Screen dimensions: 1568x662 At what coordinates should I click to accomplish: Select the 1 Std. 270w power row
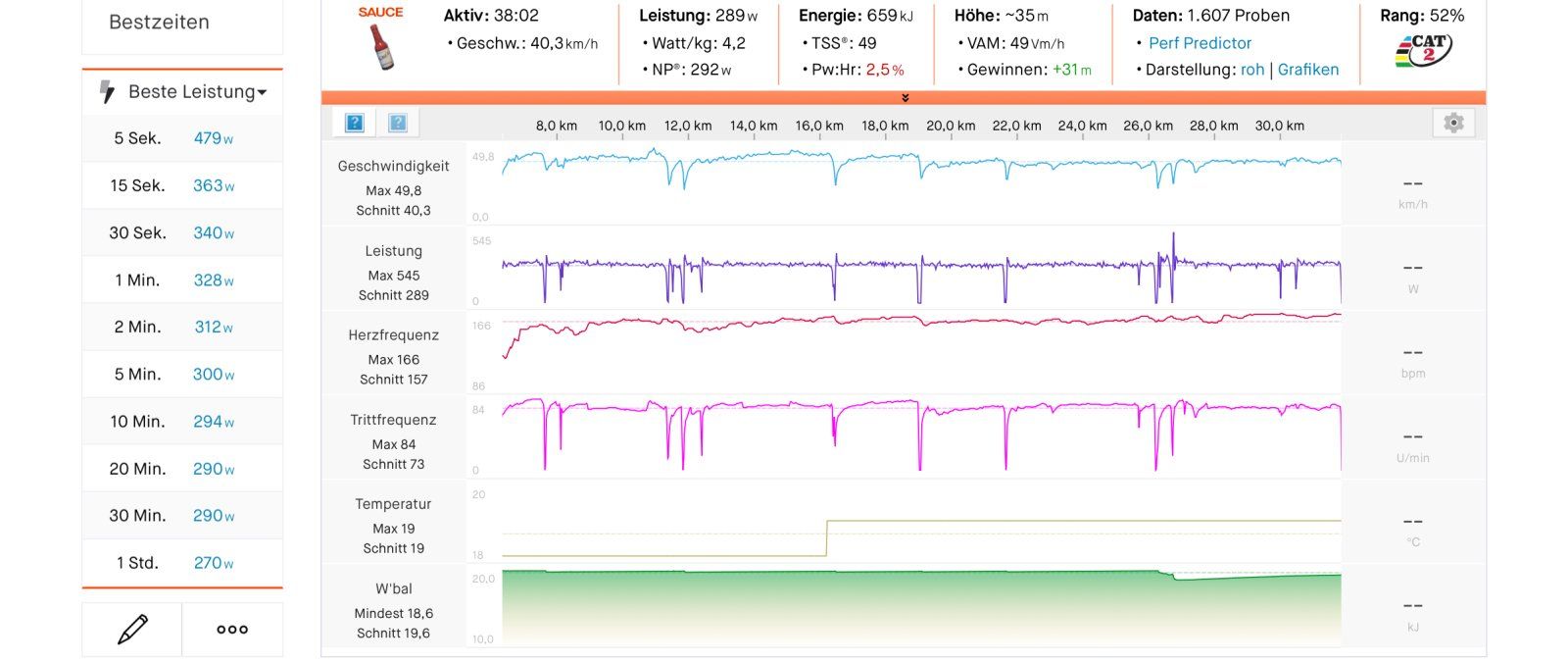[182, 563]
